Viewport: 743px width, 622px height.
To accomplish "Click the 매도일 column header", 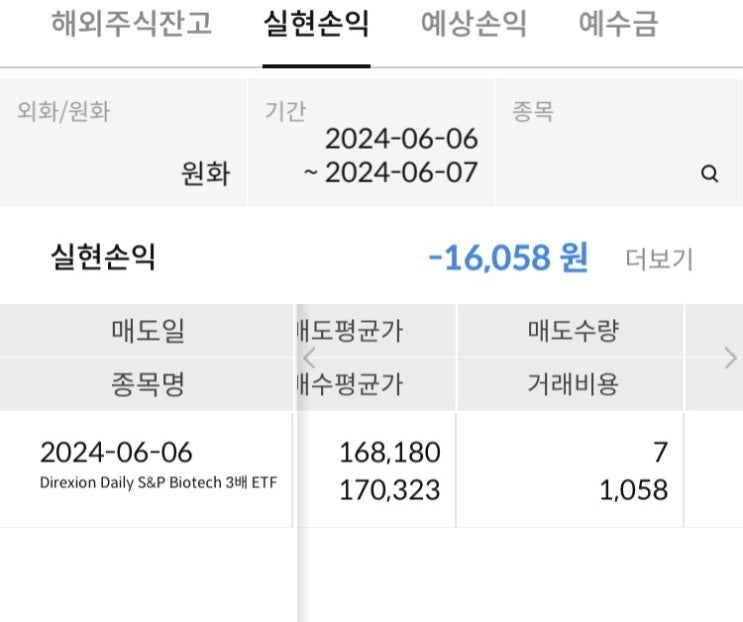I will coord(148,331).
